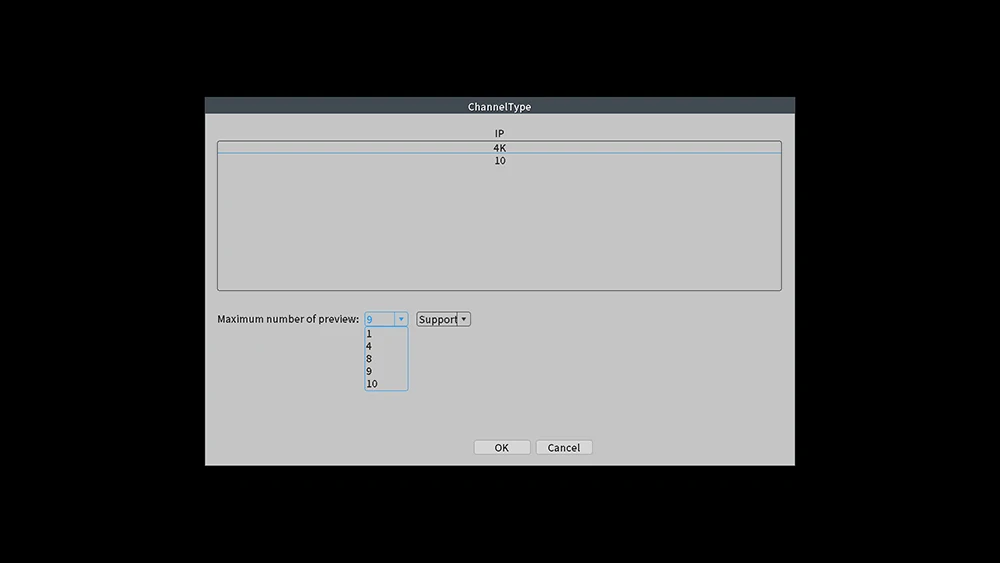Click the arrow icon beside Support

(464, 320)
